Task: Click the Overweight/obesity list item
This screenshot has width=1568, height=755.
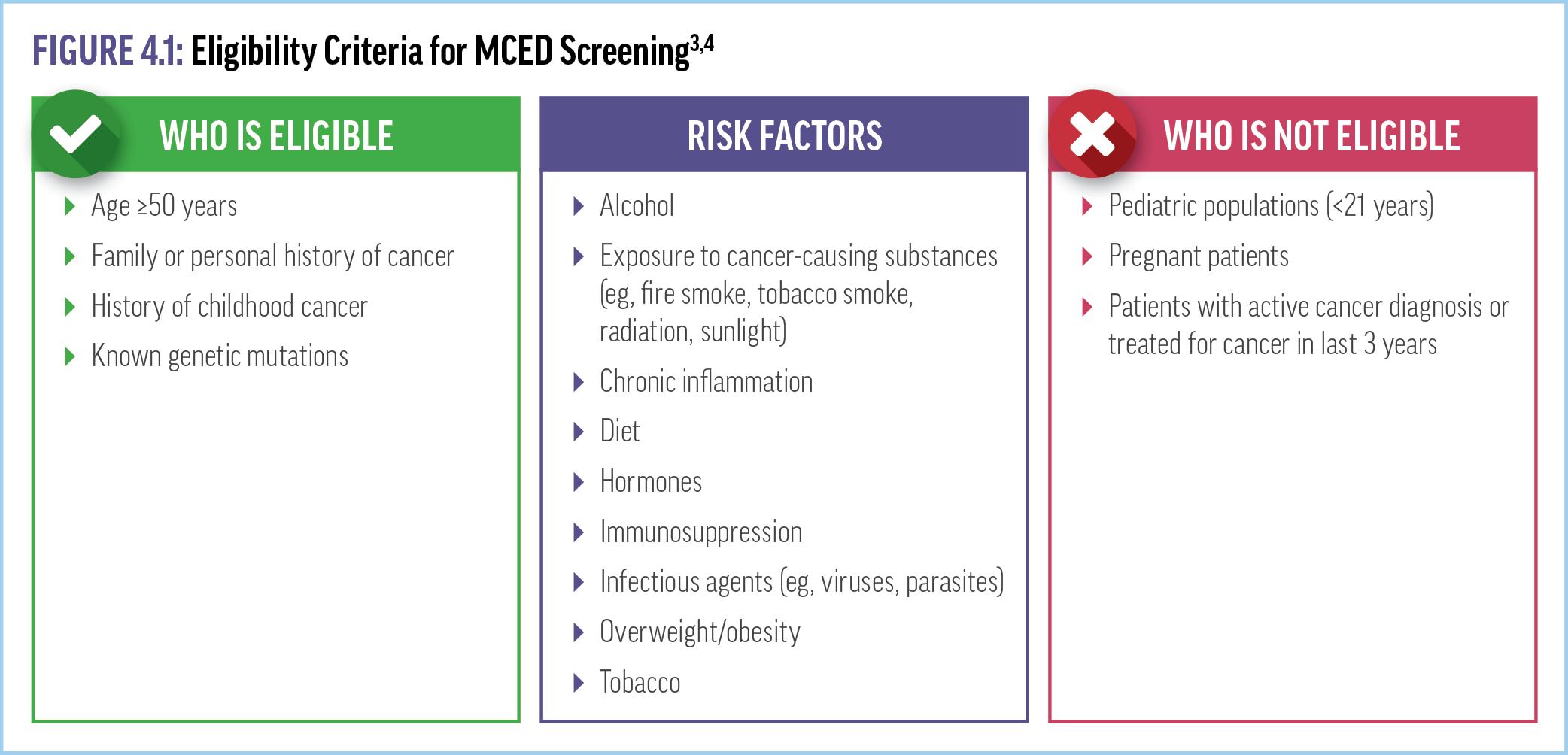Action: pos(700,632)
